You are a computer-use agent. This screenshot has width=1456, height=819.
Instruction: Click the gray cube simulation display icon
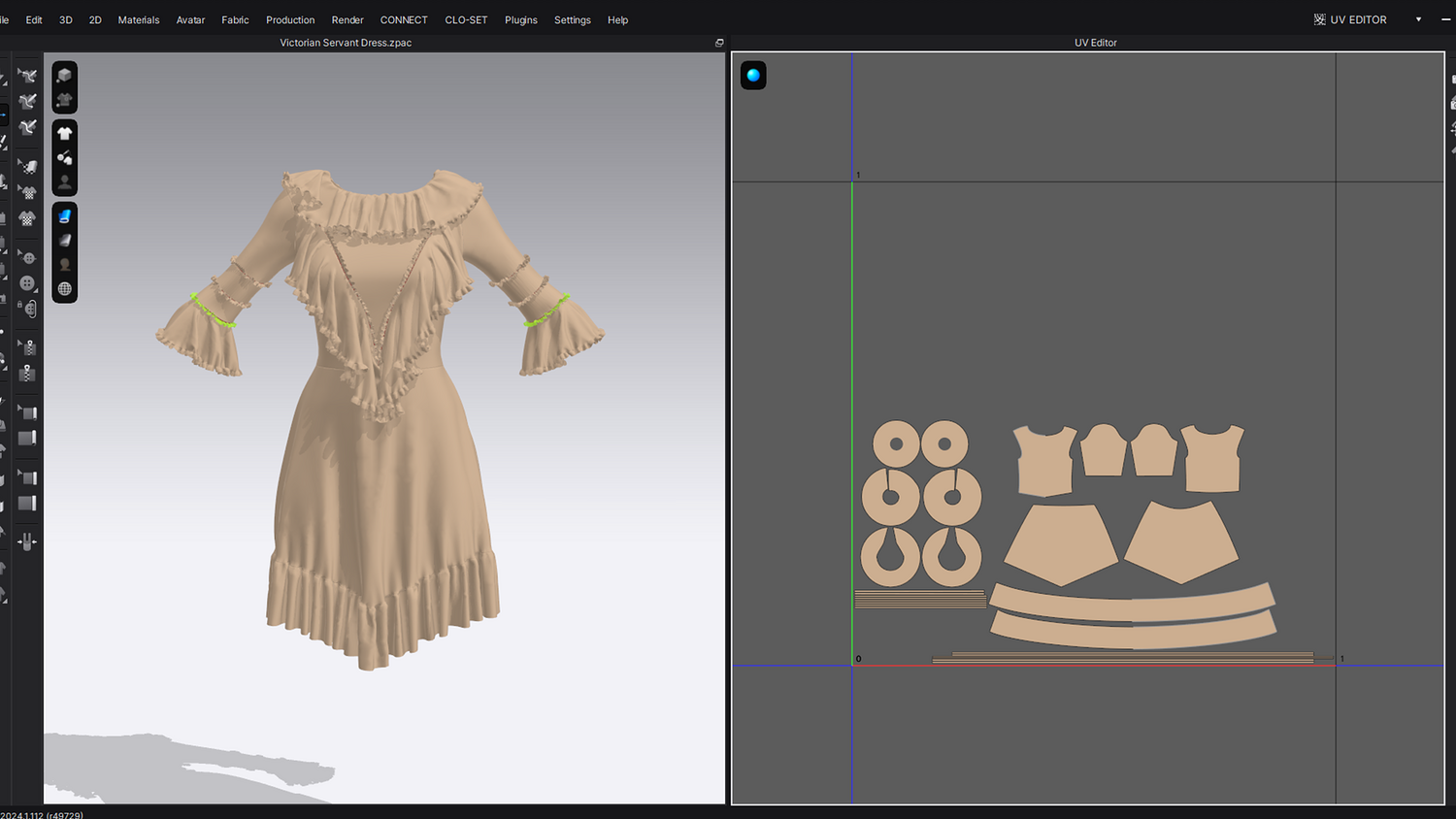pyautogui.click(x=64, y=76)
